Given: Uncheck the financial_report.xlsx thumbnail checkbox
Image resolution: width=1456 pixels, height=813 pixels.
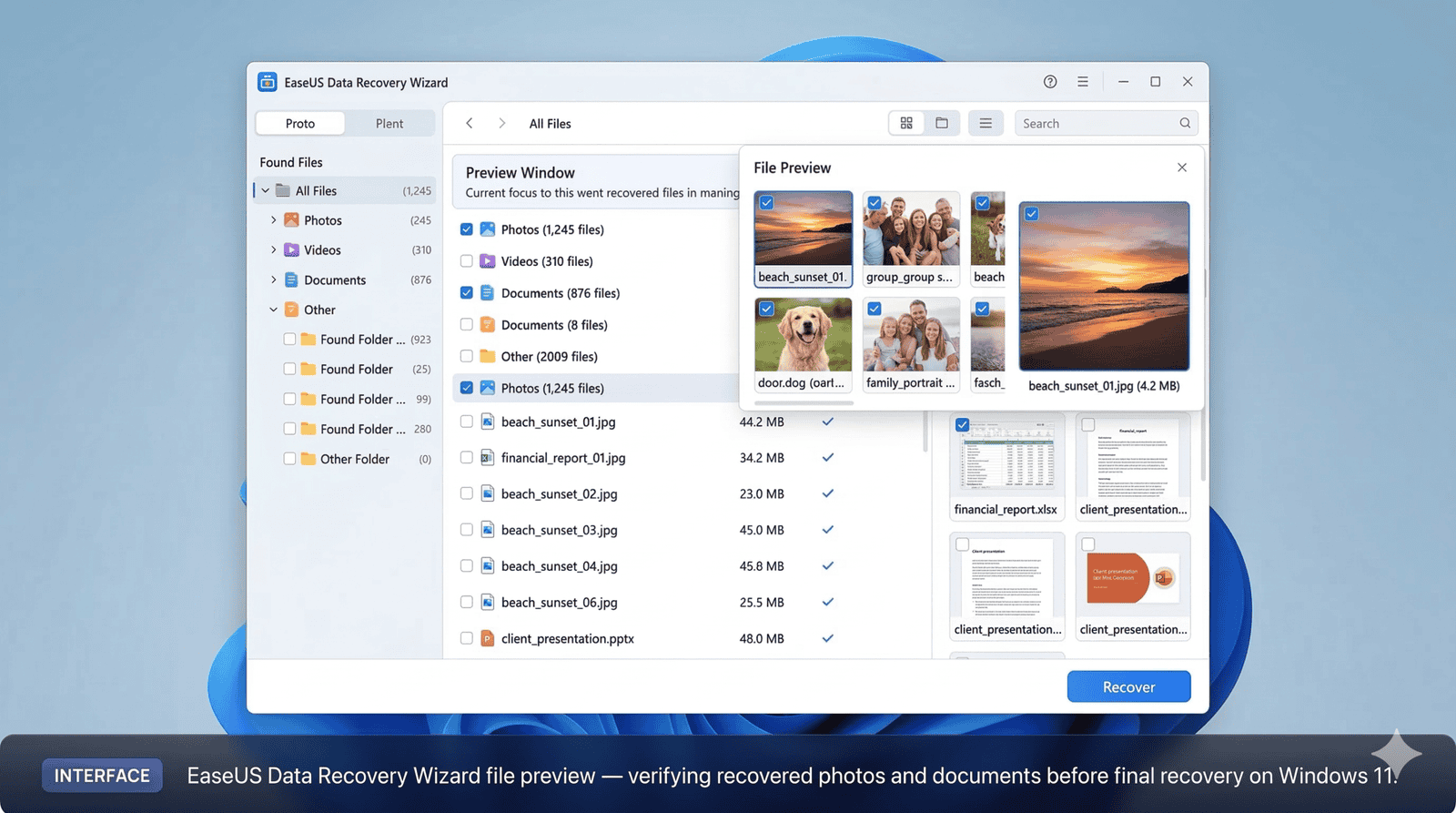Looking at the screenshot, I should pos(962,425).
